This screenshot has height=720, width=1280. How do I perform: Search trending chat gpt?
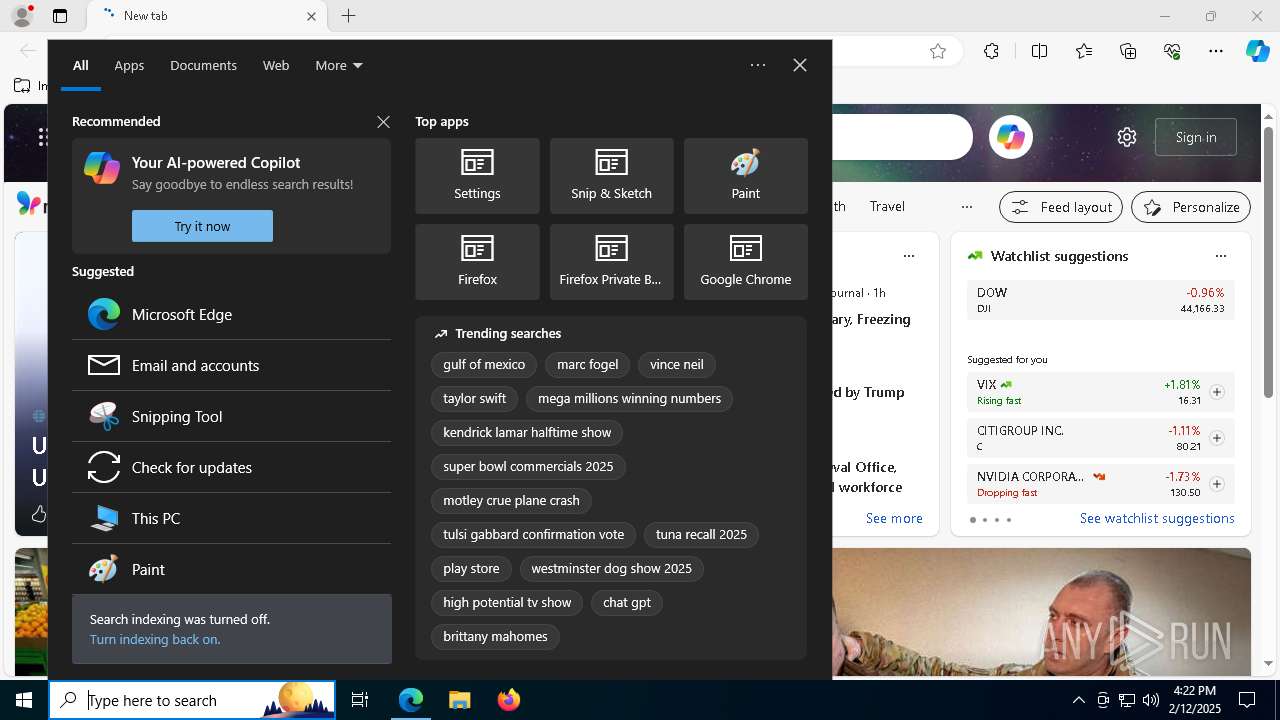(627, 603)
